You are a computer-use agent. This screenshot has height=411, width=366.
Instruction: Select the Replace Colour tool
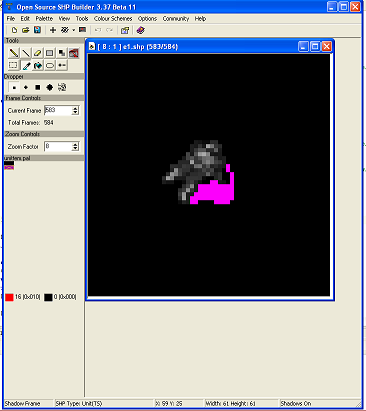pos(62,65)
